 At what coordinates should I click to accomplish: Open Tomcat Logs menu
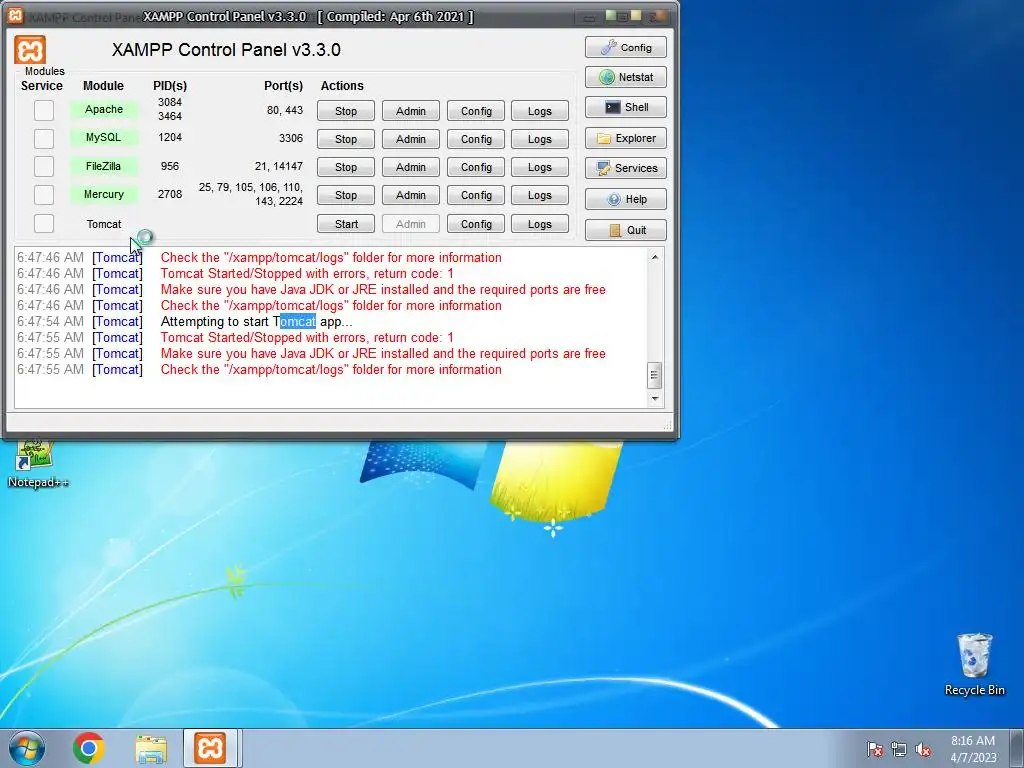[540, 224]
